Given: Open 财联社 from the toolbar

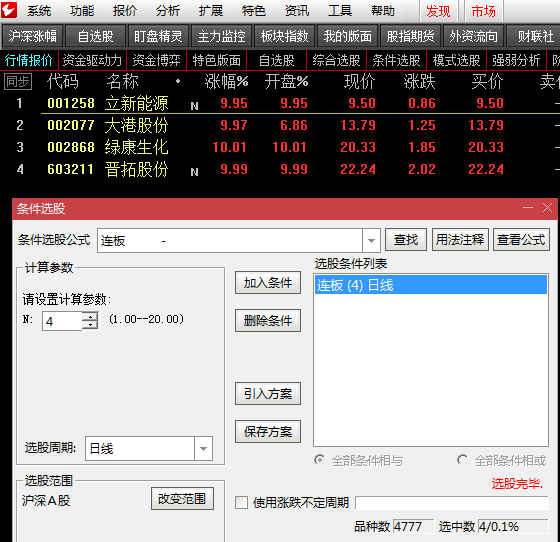Looking at the screenshot, I should click(x=535, y=36).
